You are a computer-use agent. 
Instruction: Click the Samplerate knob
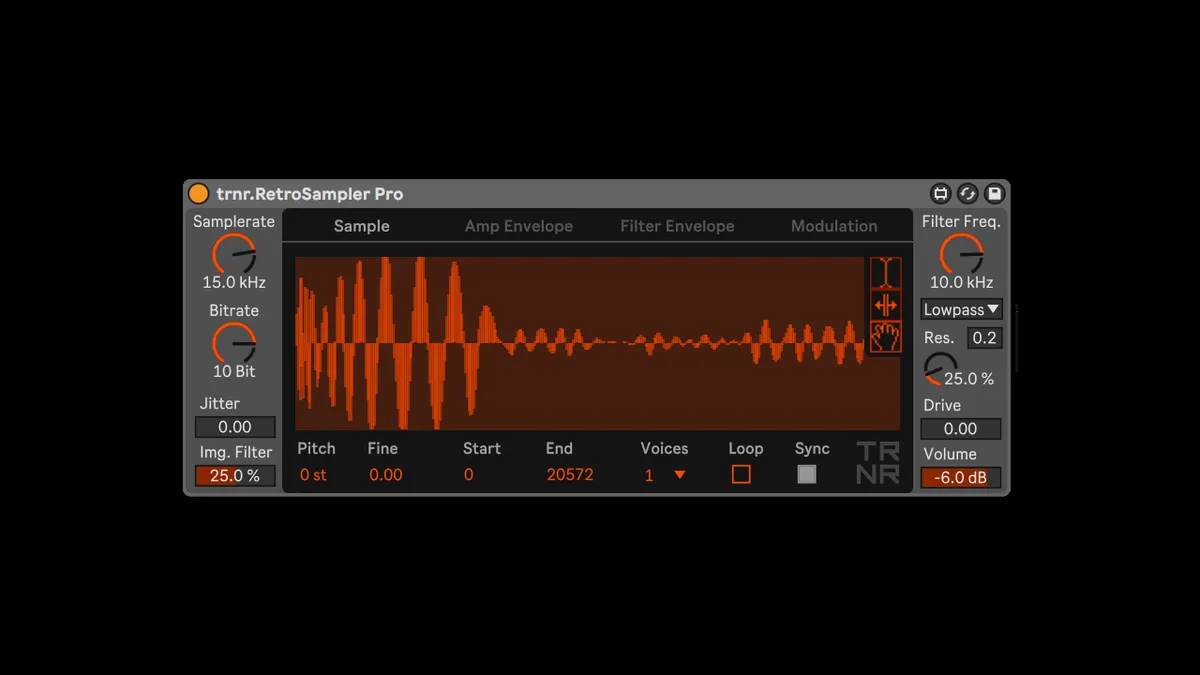pos(234,254)
